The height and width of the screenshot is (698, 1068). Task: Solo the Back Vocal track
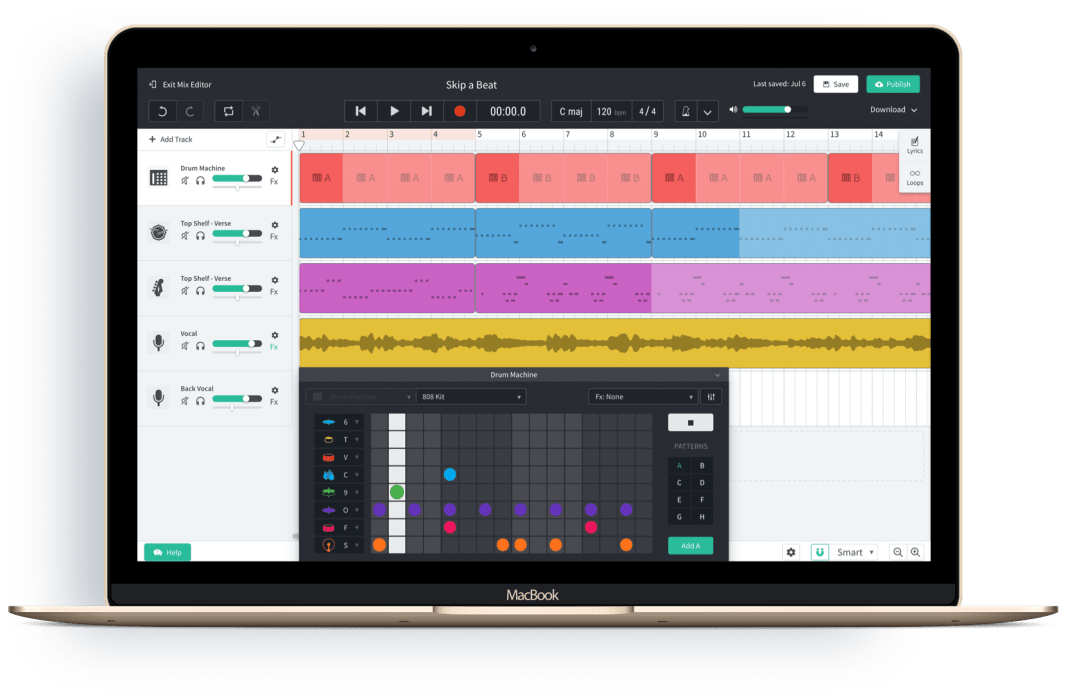tap(200, 401)
